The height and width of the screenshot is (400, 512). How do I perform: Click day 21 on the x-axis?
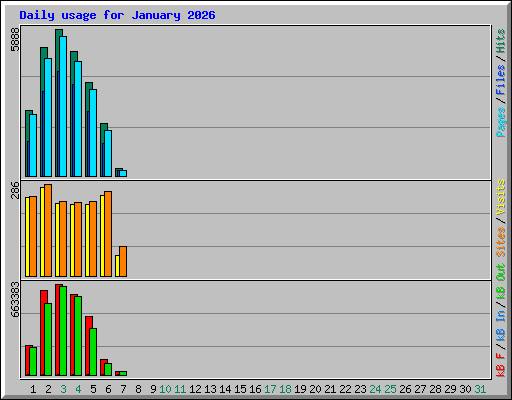click(330, 389)
